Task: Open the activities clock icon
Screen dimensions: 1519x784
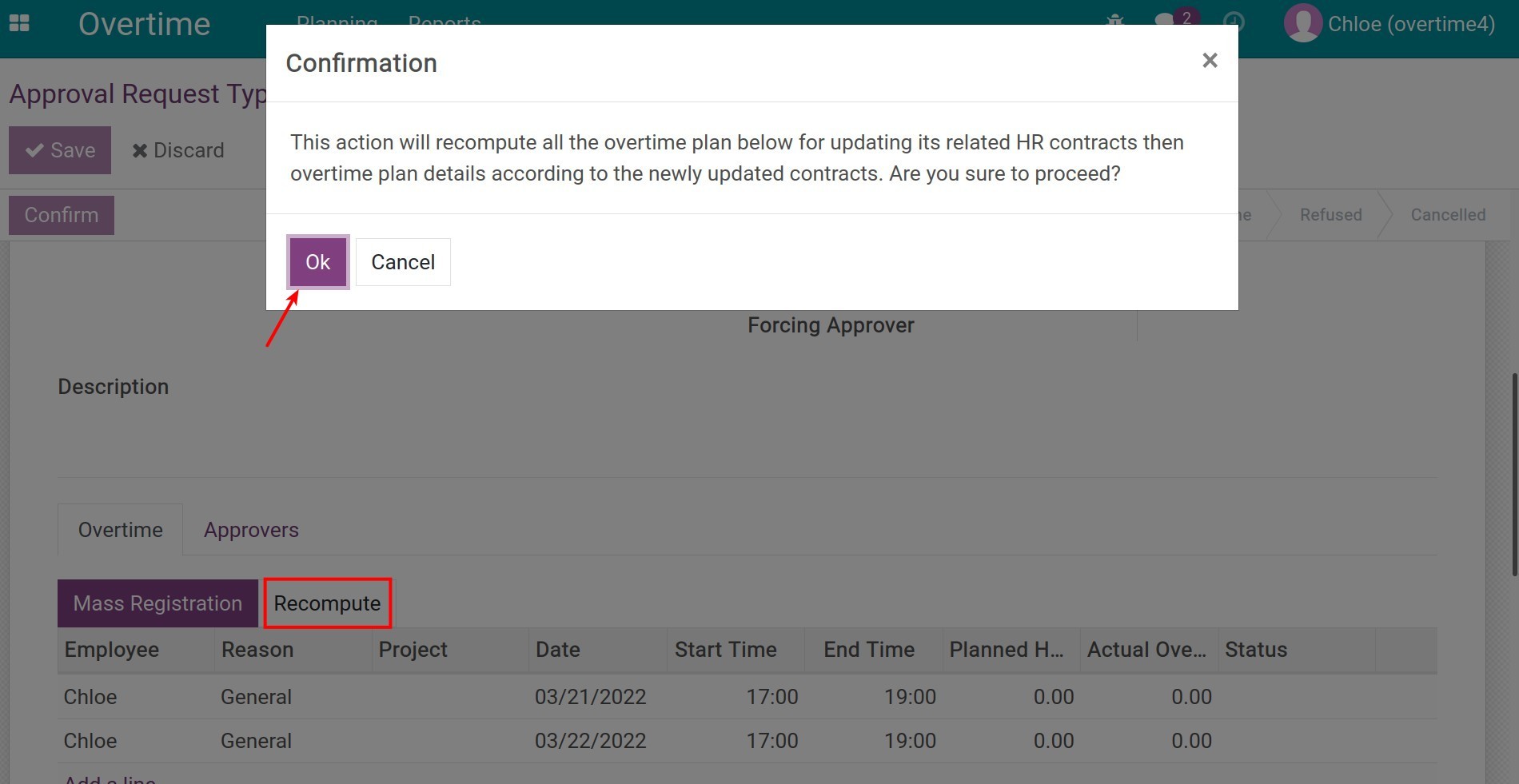Action: [1234, 19]
